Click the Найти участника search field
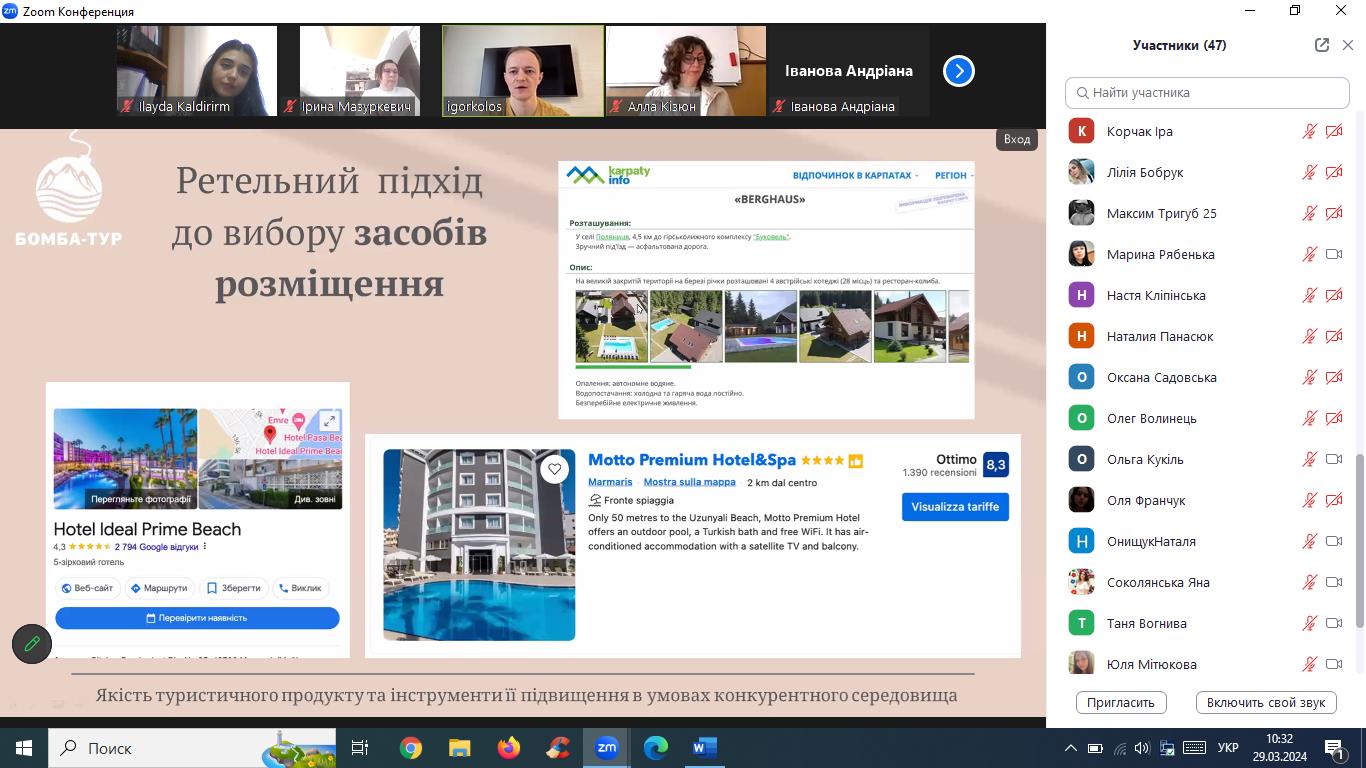 click(x=1207, y=92)
